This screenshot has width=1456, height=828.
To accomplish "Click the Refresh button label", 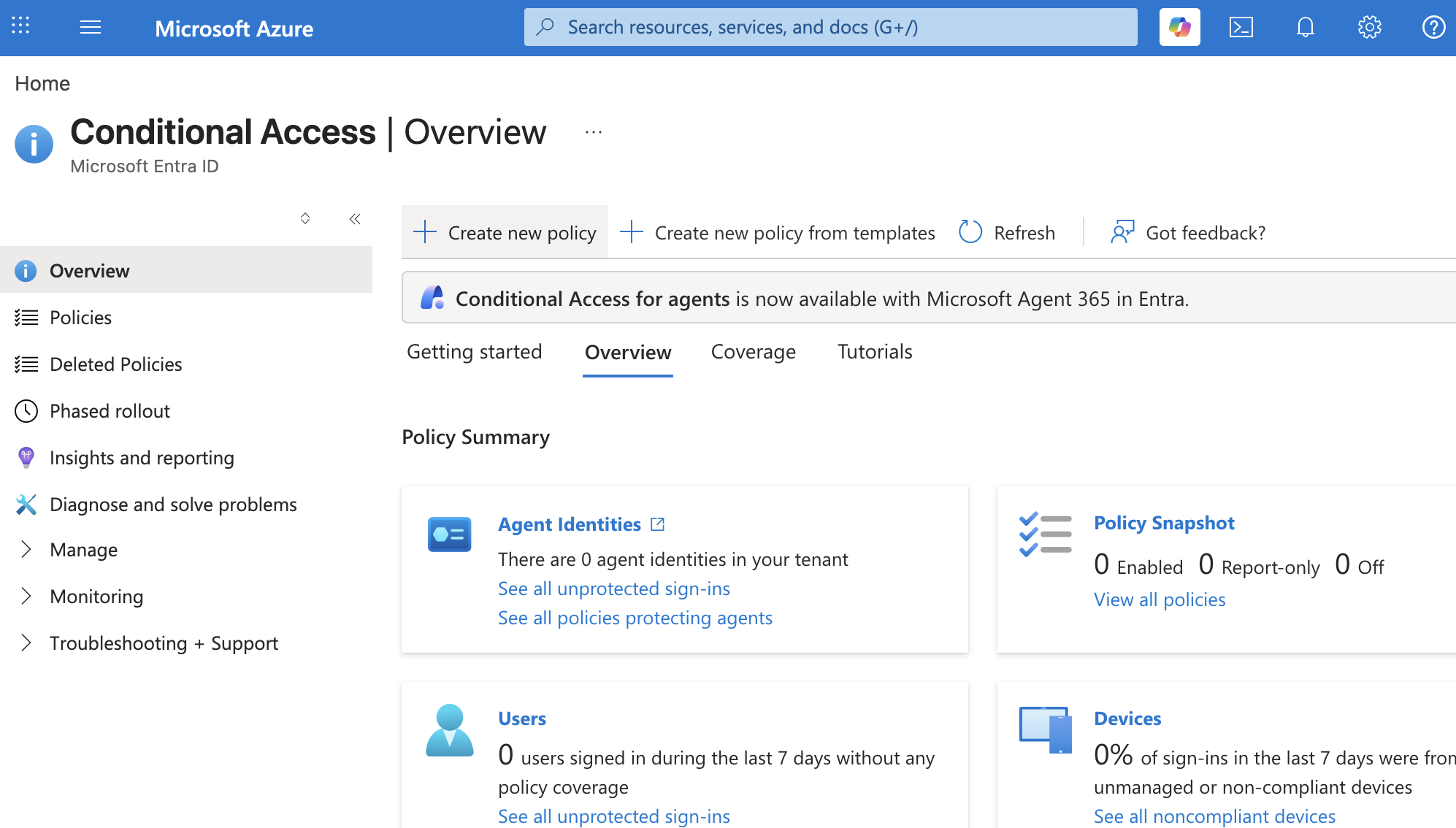I will pyautogui.click(x=1024, y=233).
